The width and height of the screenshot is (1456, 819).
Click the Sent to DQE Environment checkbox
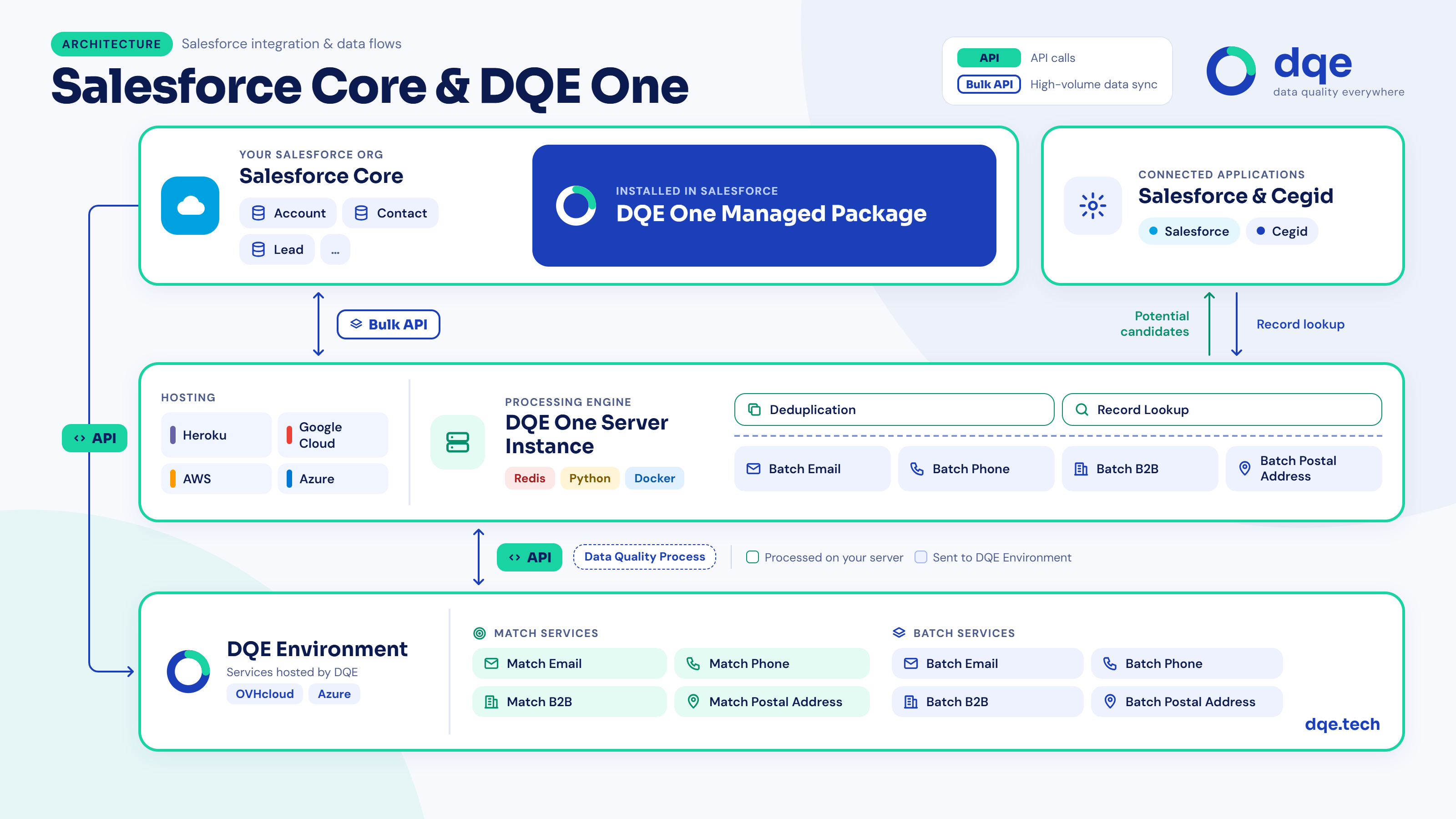(921, 557)
